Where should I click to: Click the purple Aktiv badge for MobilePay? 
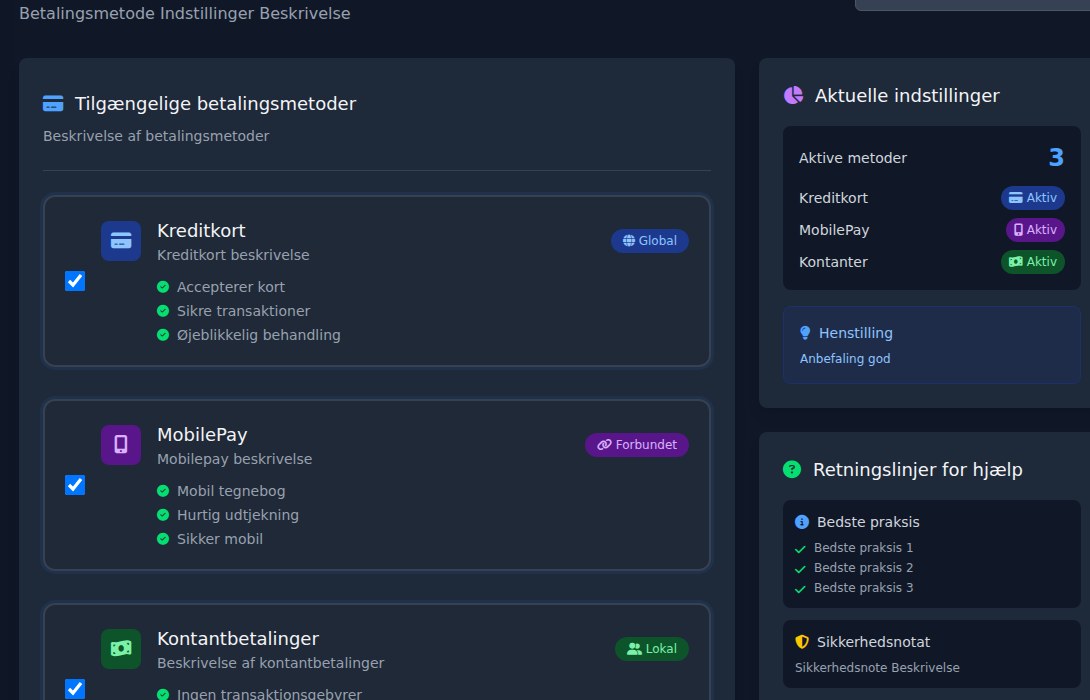[1035, 229]
